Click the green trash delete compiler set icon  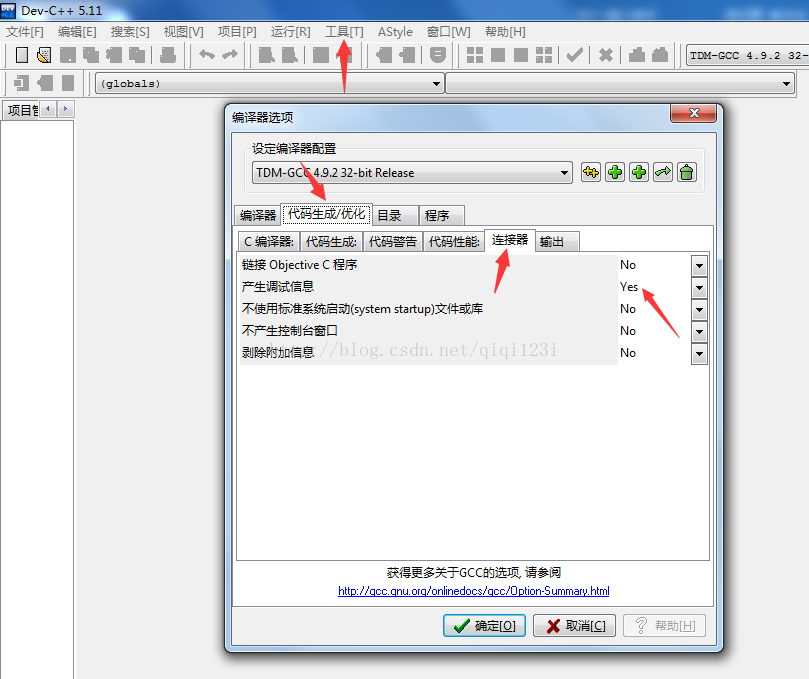click(687, 172)
